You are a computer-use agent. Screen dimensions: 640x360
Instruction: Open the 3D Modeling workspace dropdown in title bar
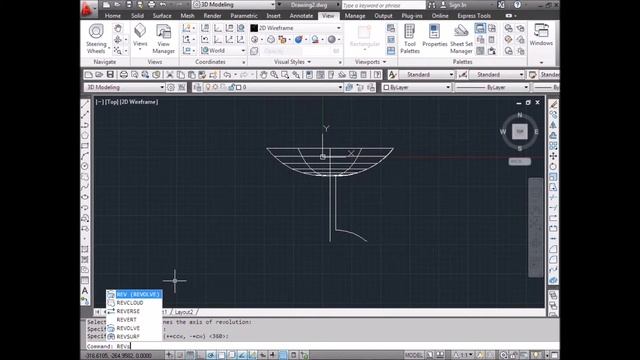pyautogui.click(x=234, y=4)
